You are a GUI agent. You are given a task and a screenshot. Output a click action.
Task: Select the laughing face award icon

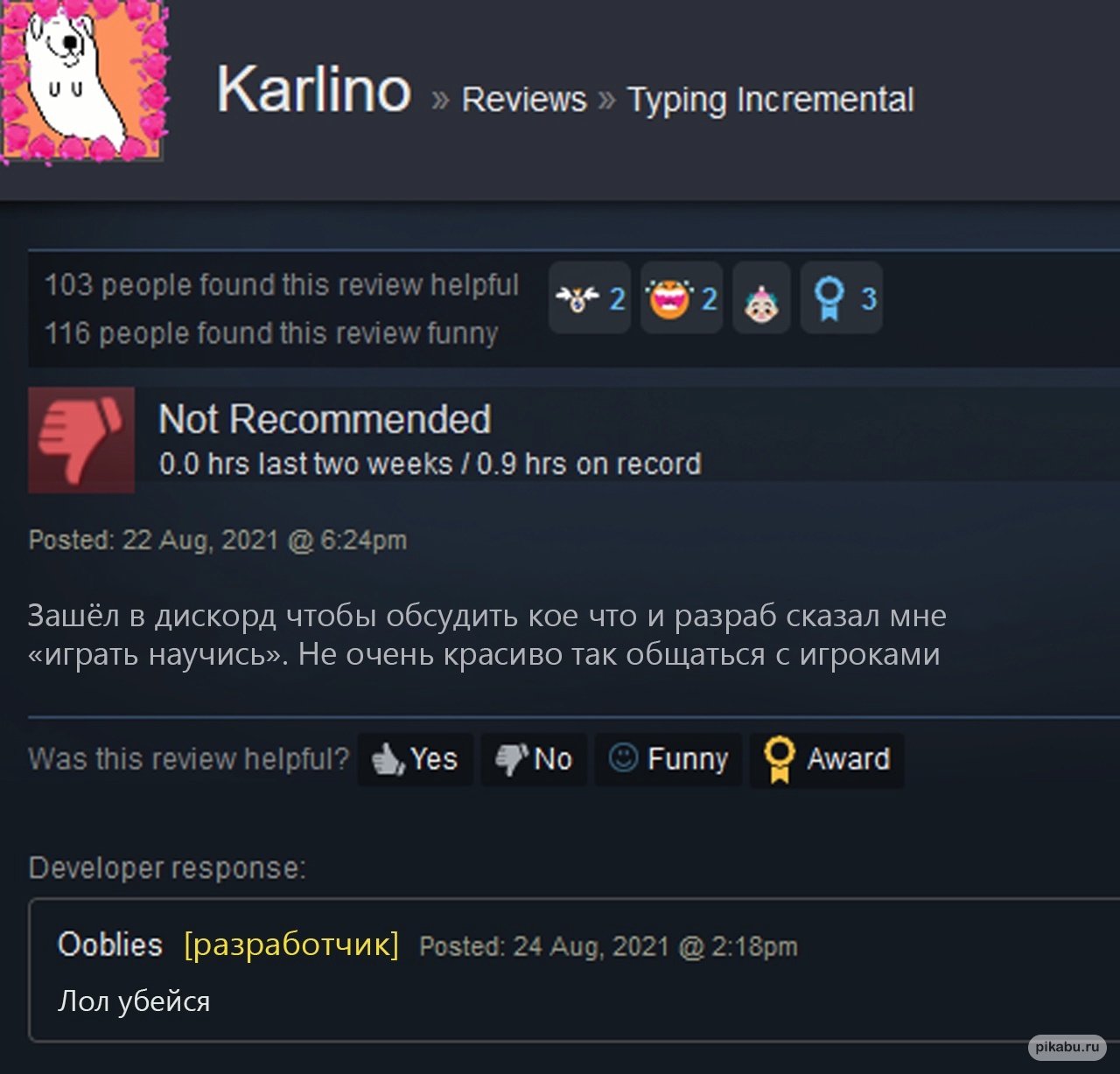[682, 297]
